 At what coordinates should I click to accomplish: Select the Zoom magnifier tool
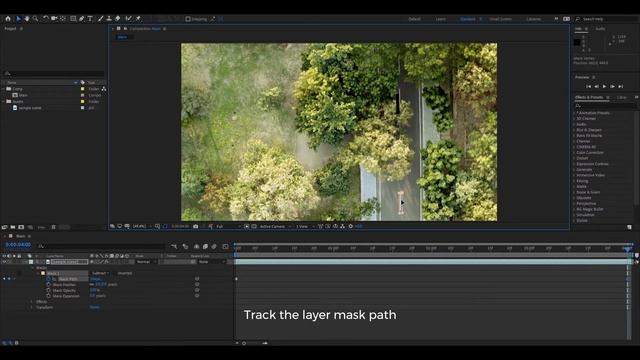(x=36, y=18)
